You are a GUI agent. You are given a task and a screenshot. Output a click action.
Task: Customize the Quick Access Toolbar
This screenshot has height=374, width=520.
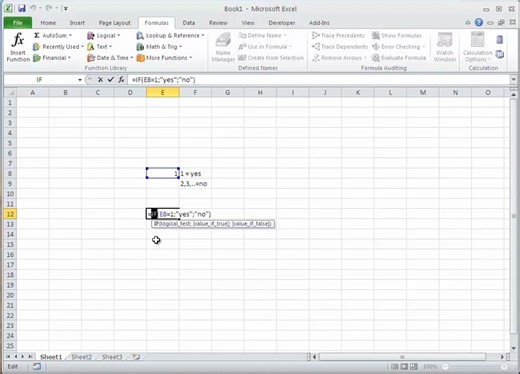[x=66, y=8]
